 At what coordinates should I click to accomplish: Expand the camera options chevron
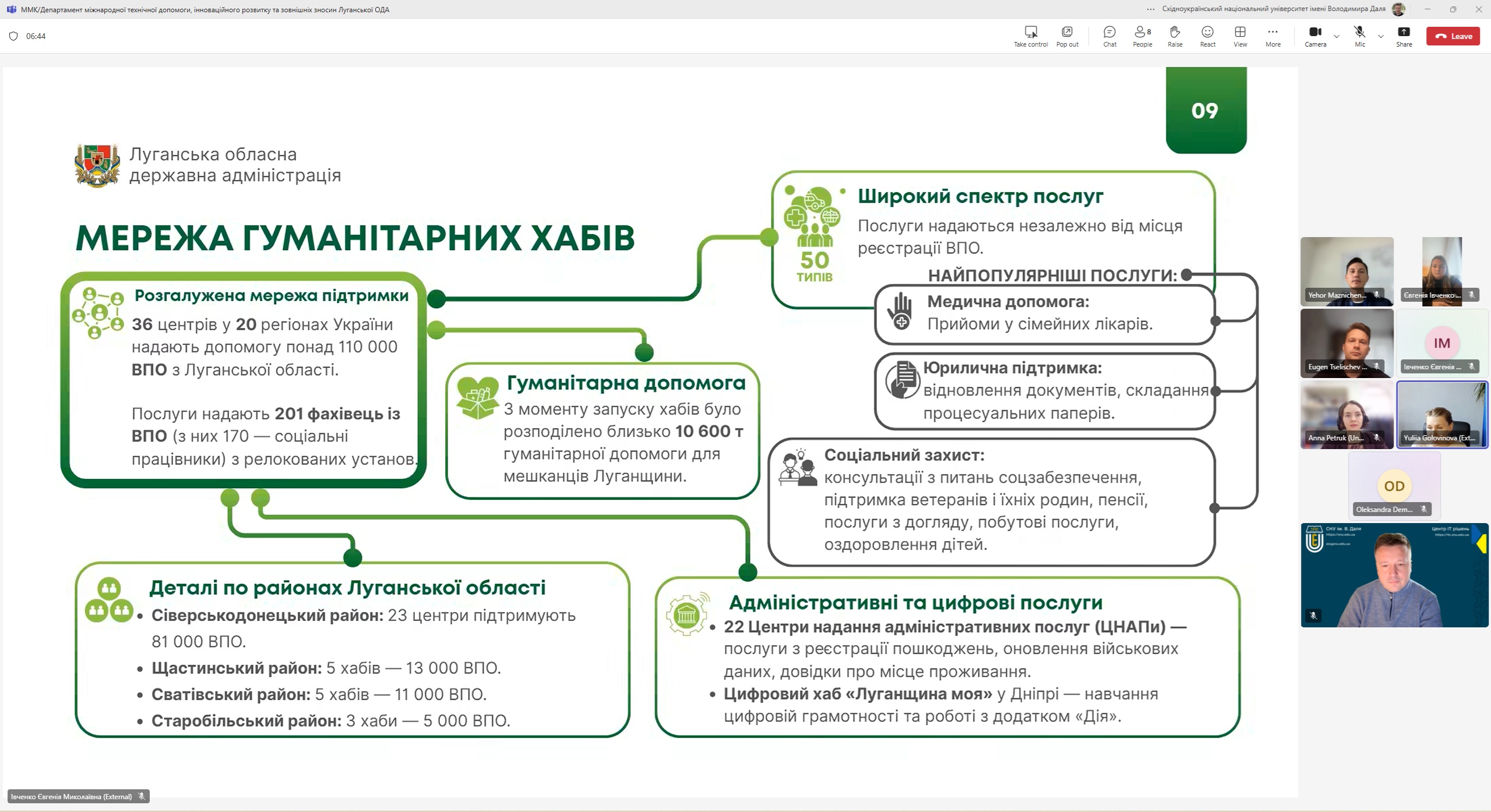pyautogui.click(x=1336, y=37)
